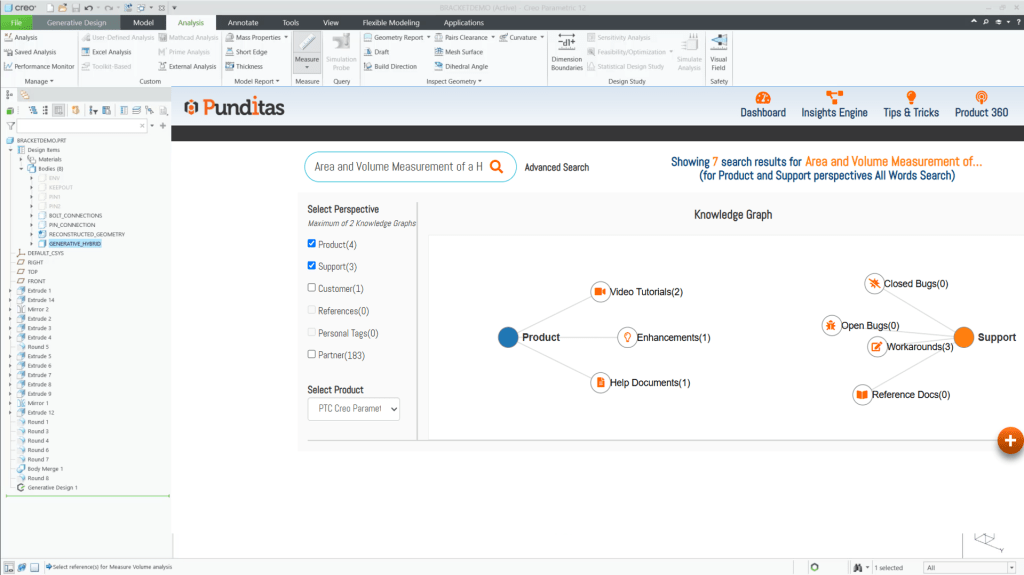Image resolution: width=1024 pixels, height=575 pixels.
Task: Open Tips & Tricks section
Action: tap(911, 104)
